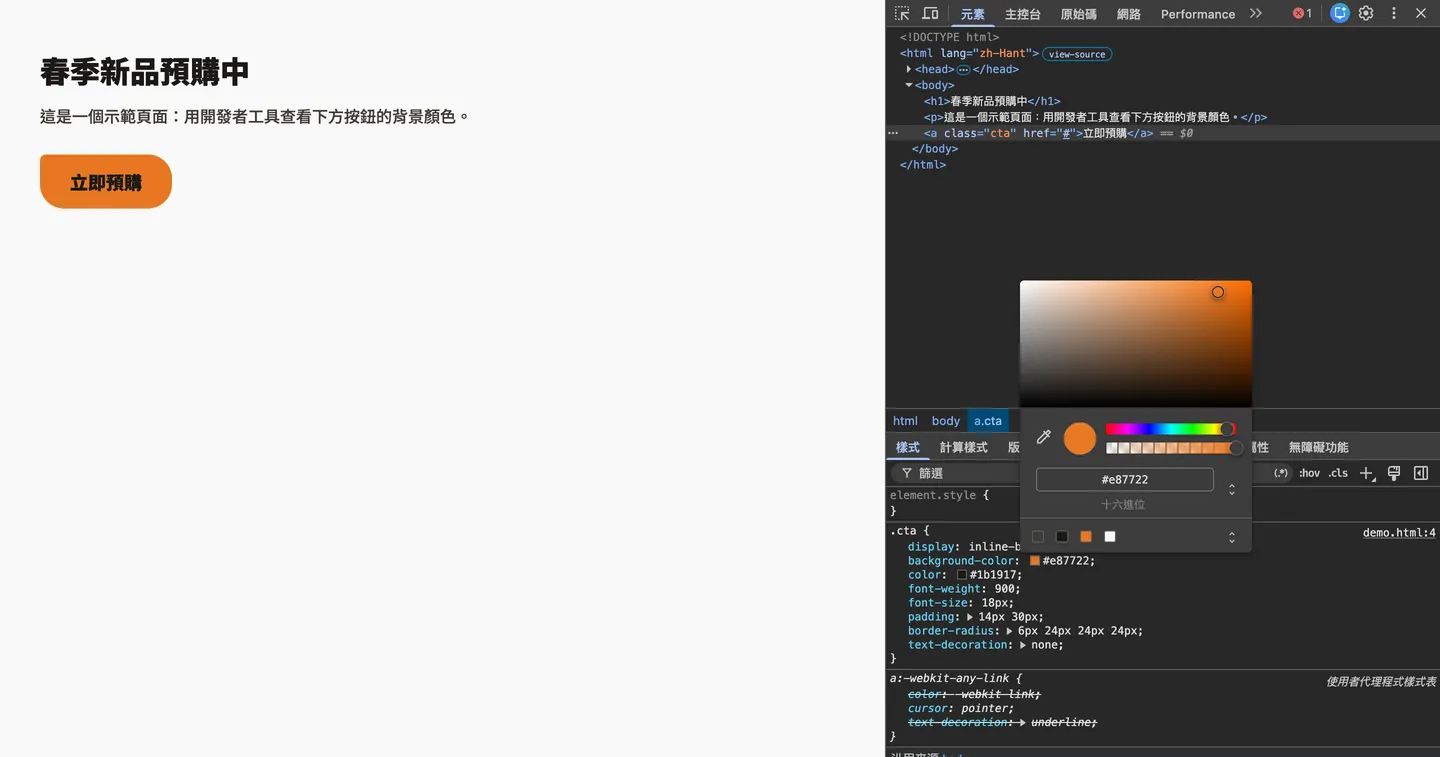The height and width of the screenshot is (757, 1440).
Task: Open the 網路 tab
Action: coord(1128,14)
